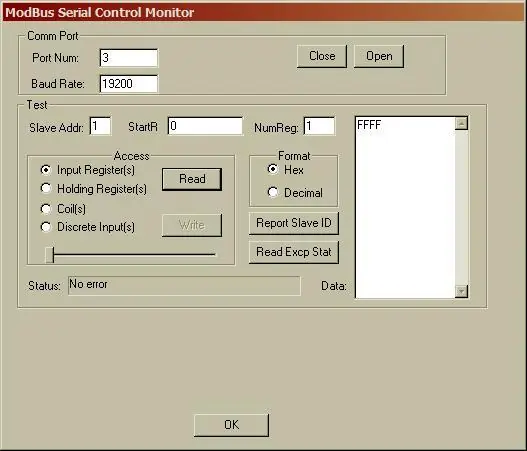This screenshot has height=451, width=527.
Task: Click the Access slider track
Action: point(134,255)
